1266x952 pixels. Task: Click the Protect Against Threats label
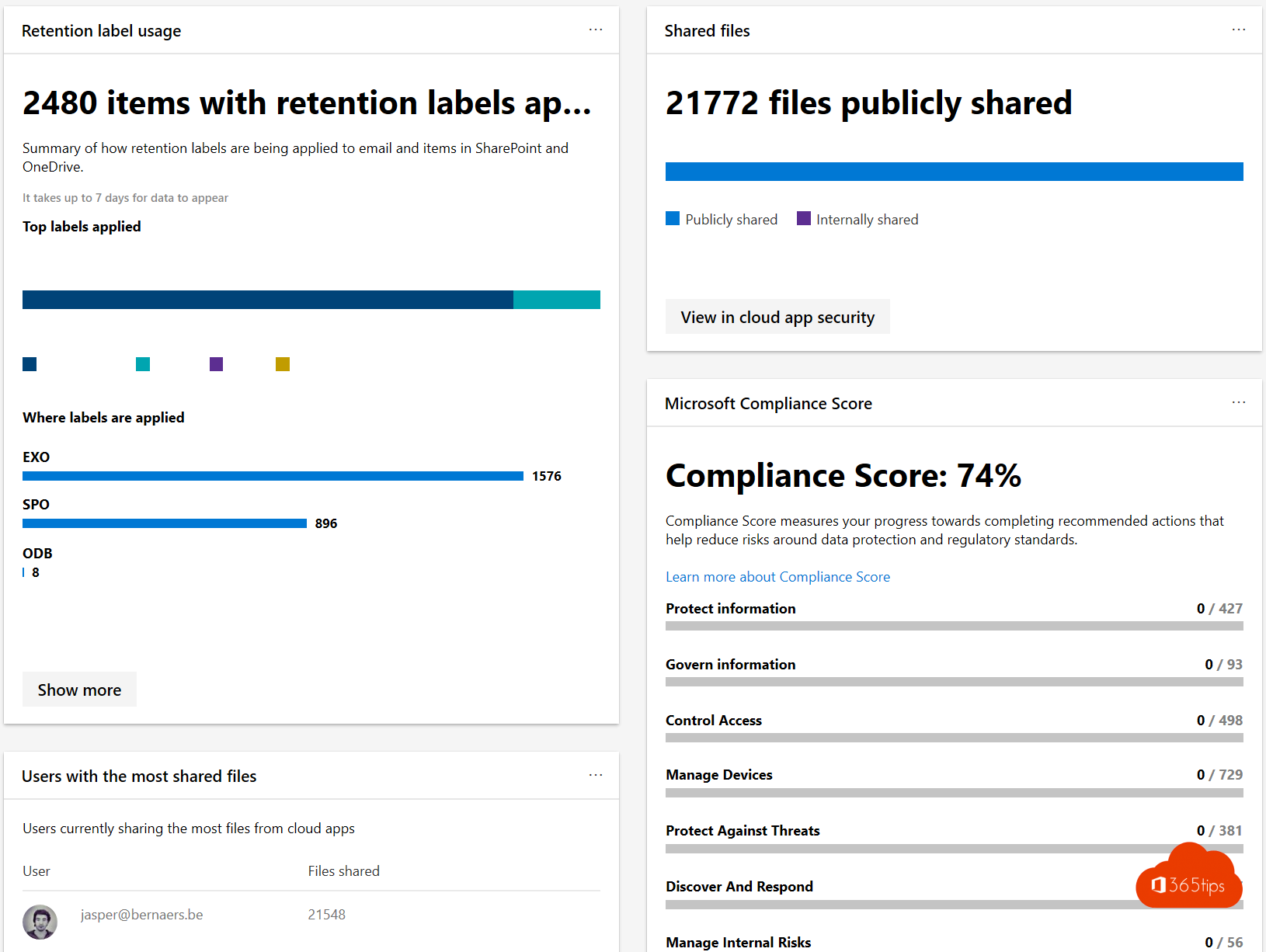(743, 831)
